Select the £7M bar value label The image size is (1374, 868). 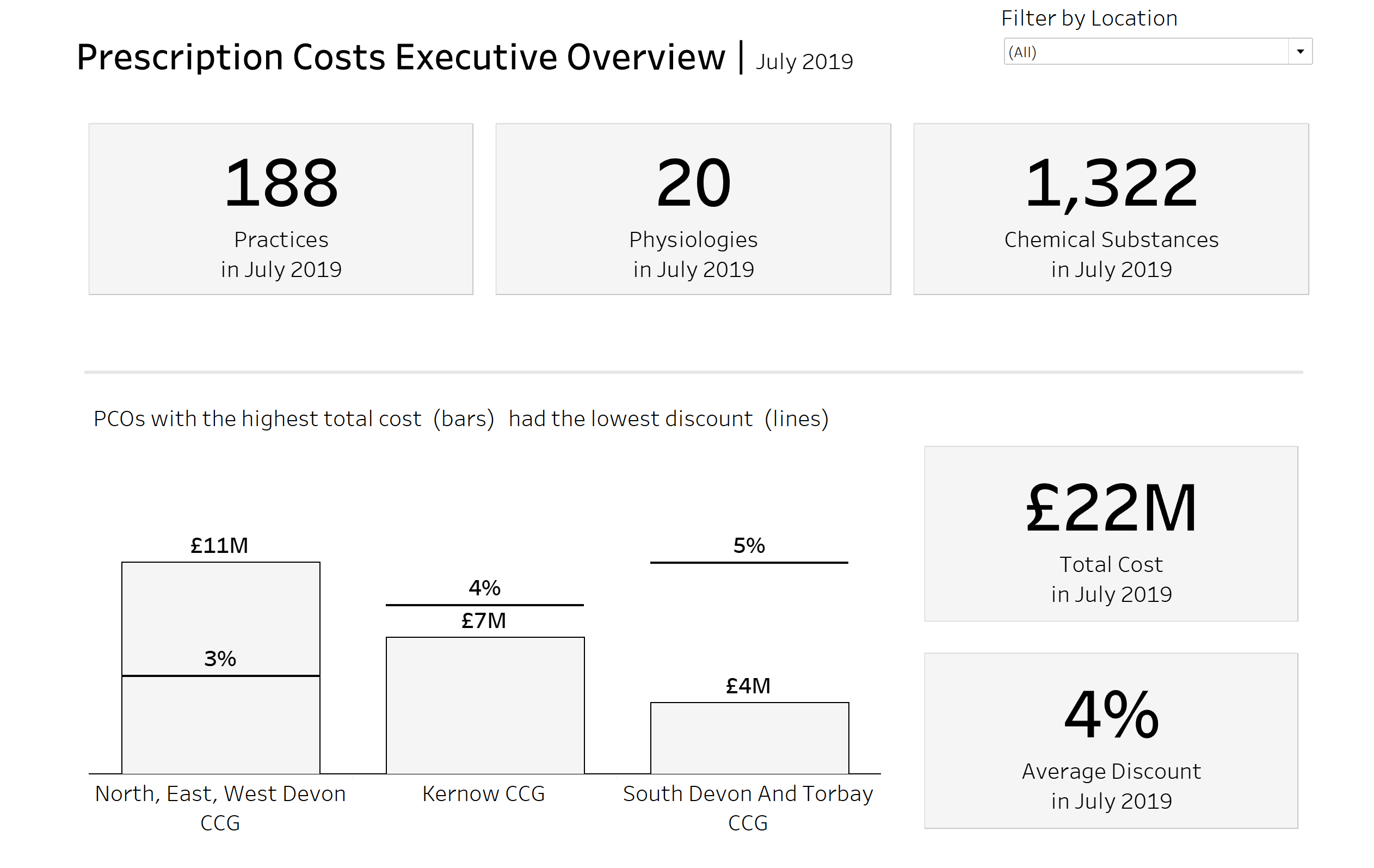point(484,621)
